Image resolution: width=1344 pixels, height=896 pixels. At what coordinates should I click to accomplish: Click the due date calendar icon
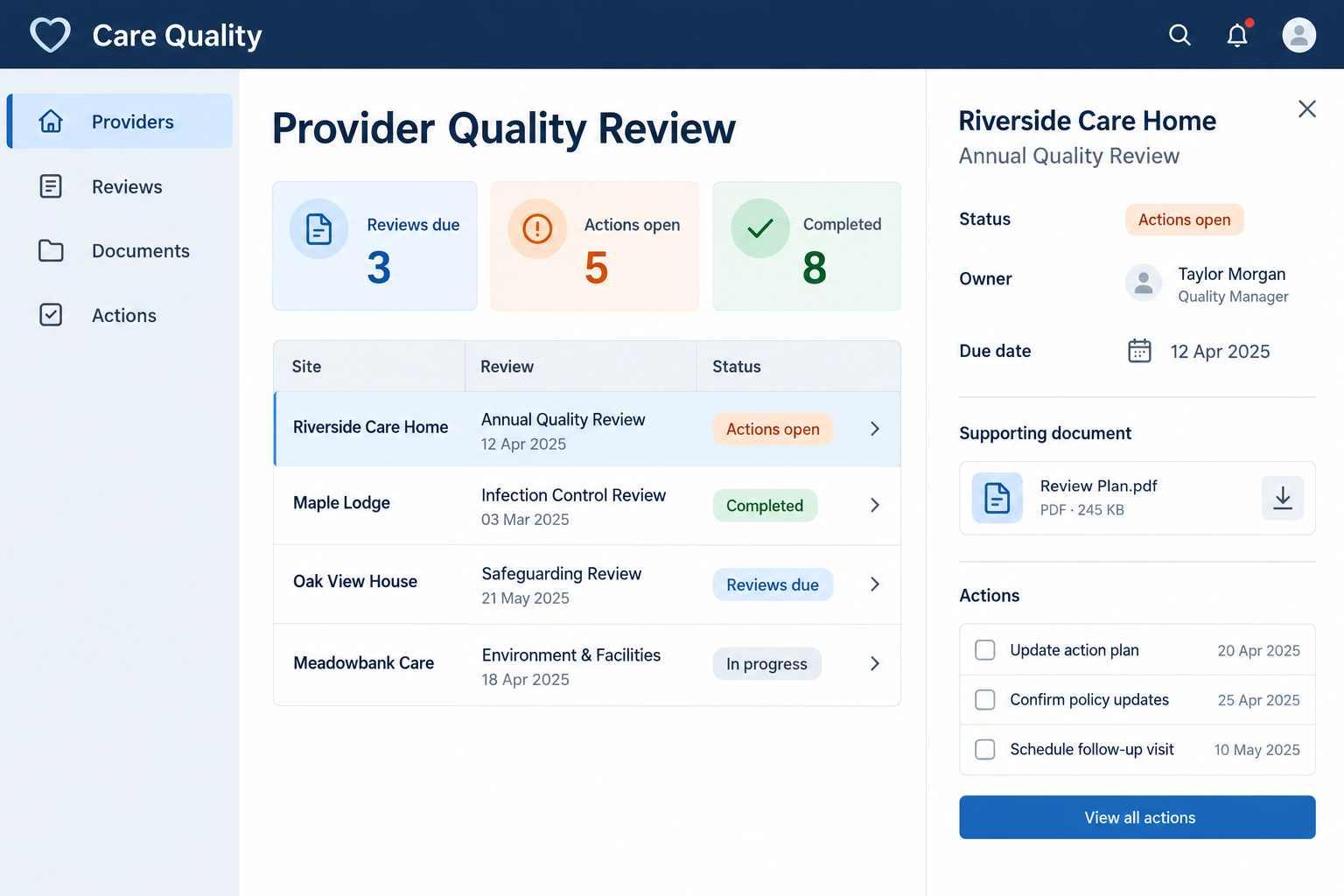point(1139,351)
